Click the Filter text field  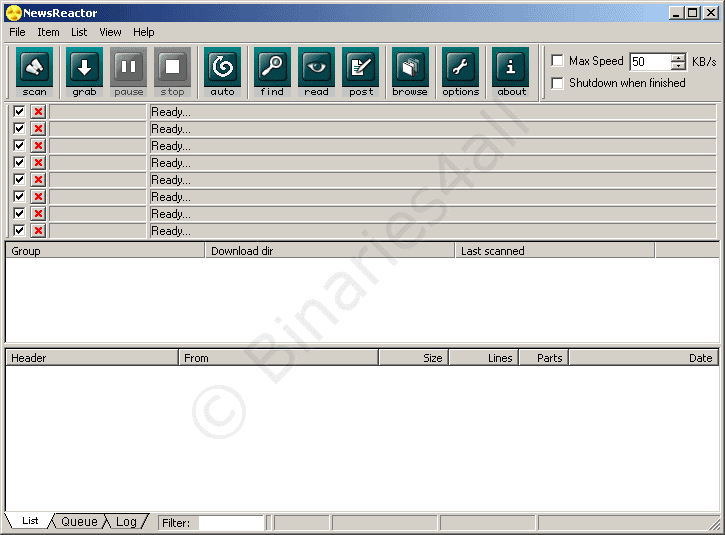point(231,523)
